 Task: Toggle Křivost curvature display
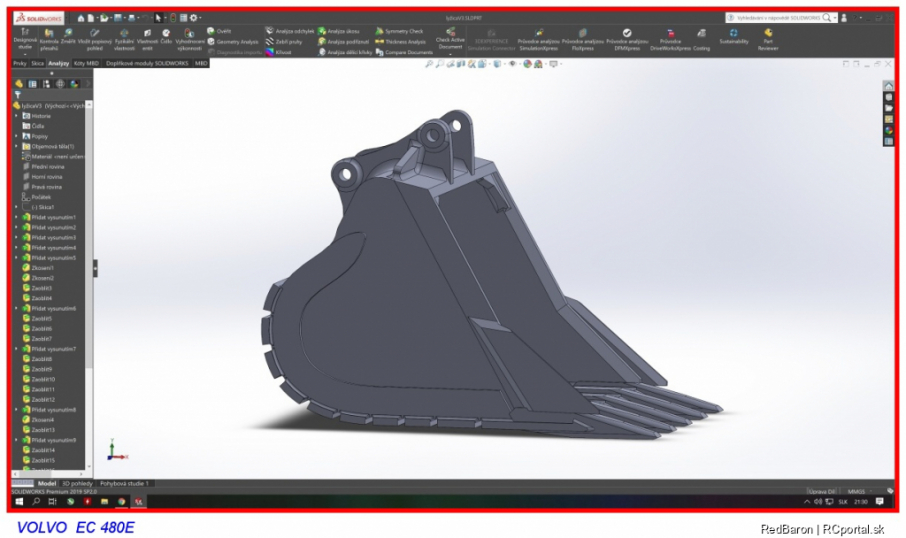(x=279, y=52)
